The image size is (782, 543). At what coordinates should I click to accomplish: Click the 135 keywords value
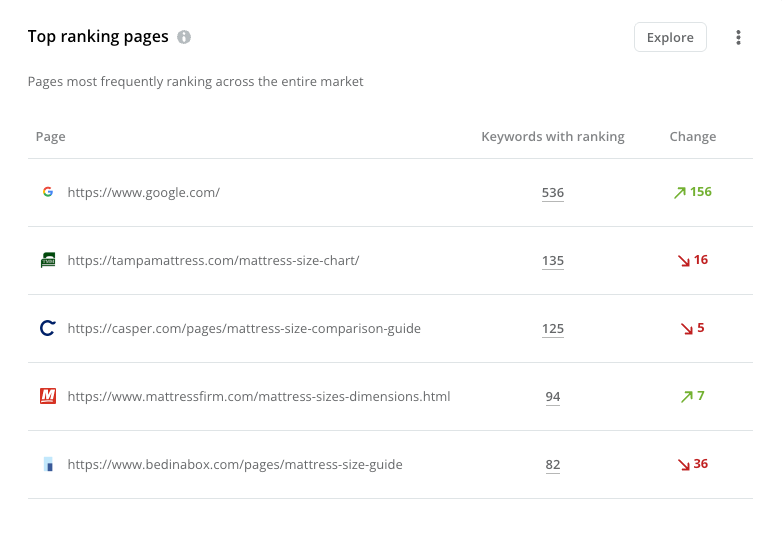[553, 261]
